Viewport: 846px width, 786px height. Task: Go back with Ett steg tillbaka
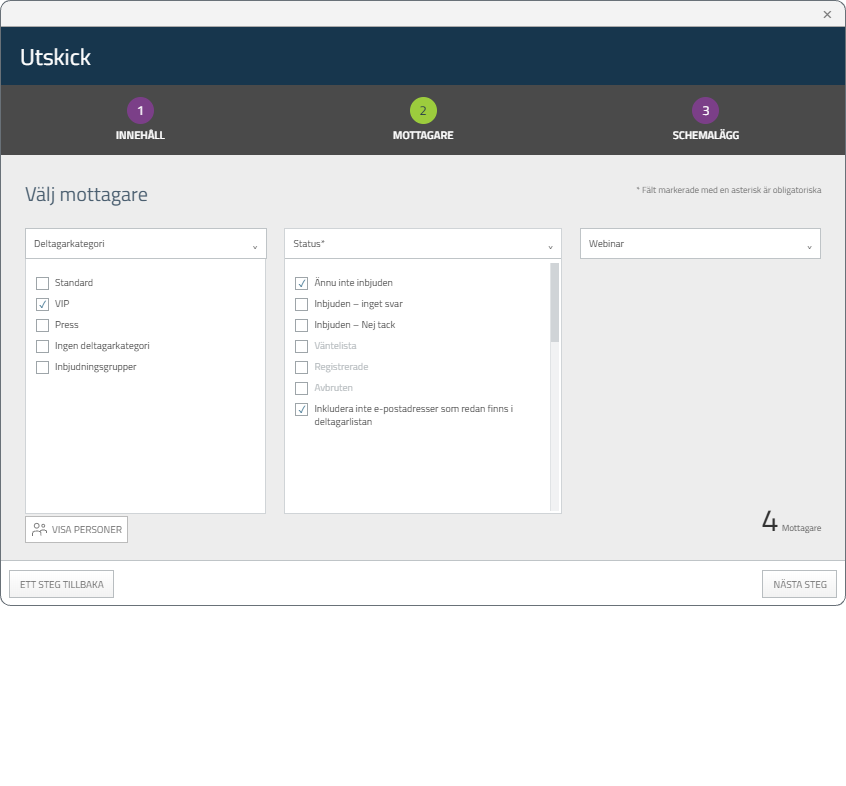(62, 584)
